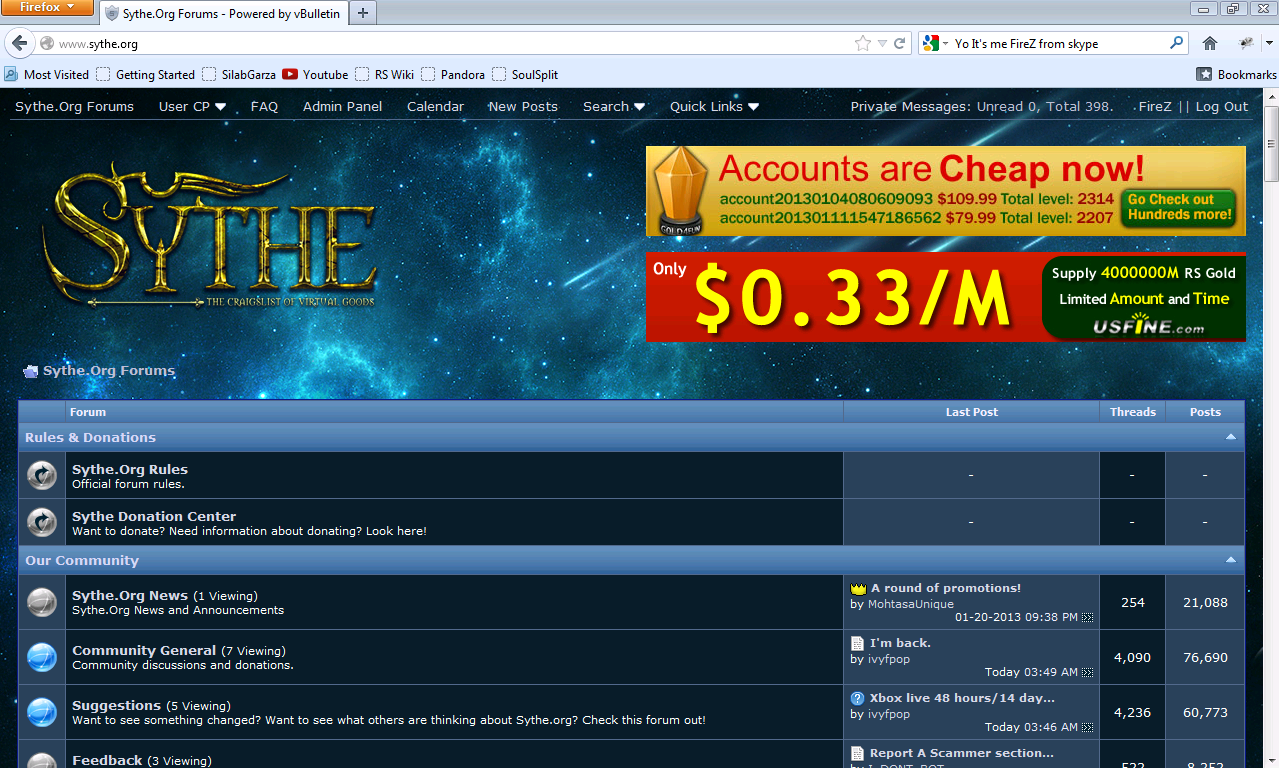Open the Suggestions forum

click(116, 705)
